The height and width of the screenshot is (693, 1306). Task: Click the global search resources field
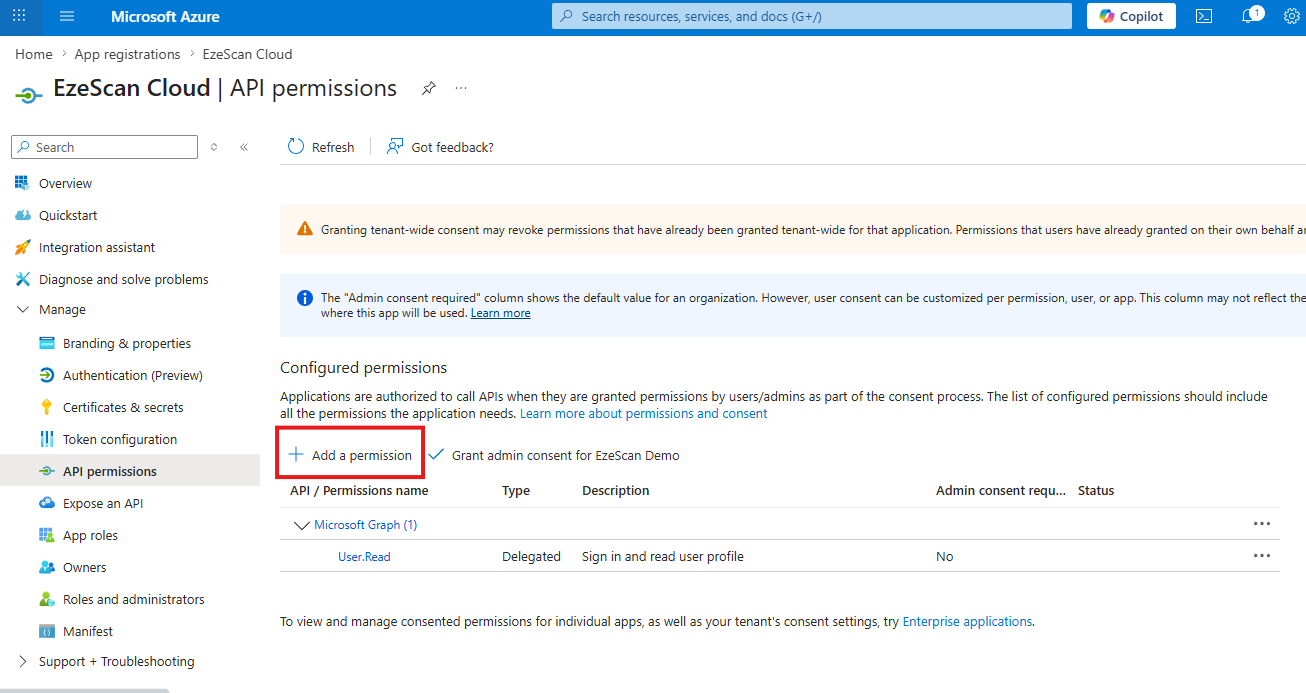pos(811,16)
